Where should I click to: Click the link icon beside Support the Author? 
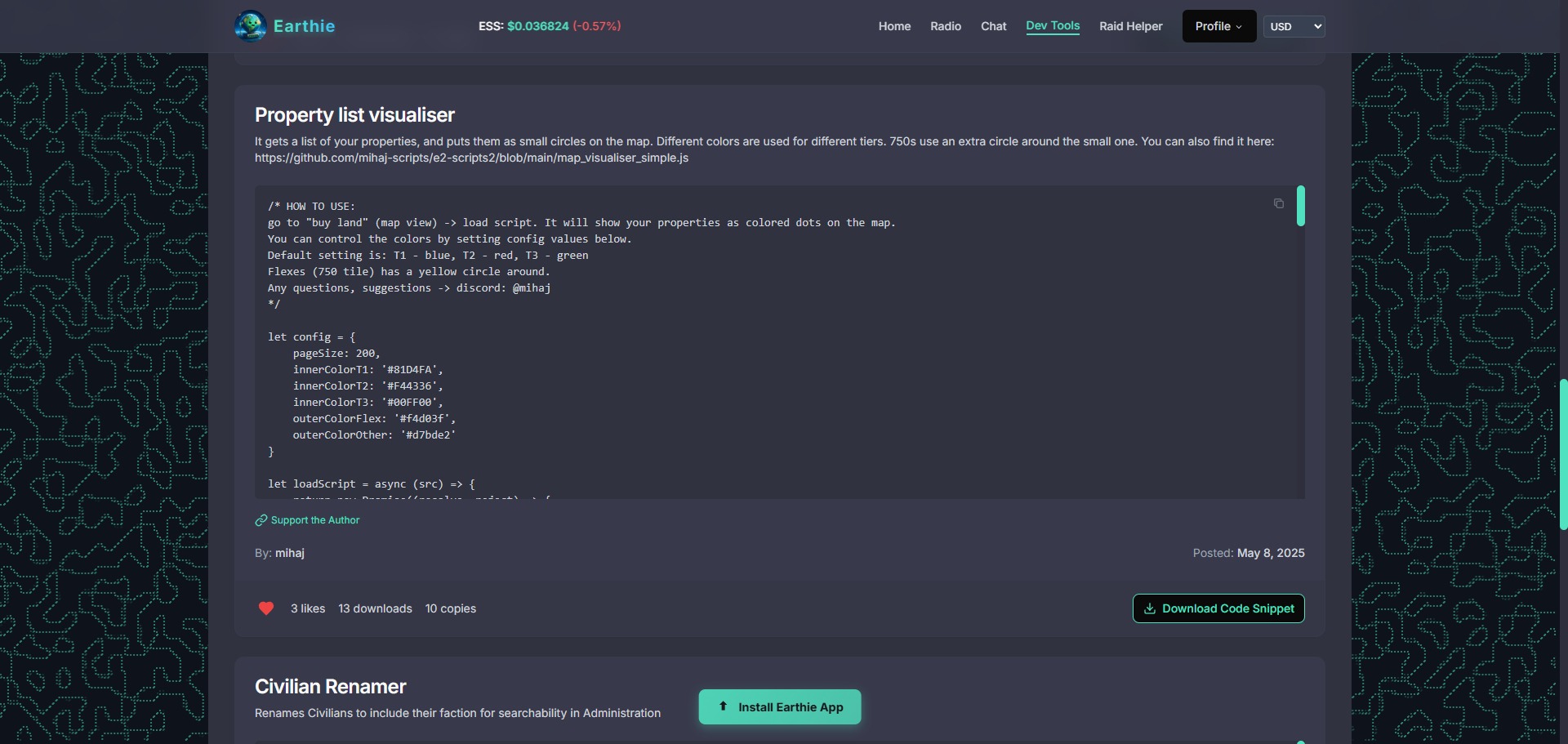(x=261, y=520)
